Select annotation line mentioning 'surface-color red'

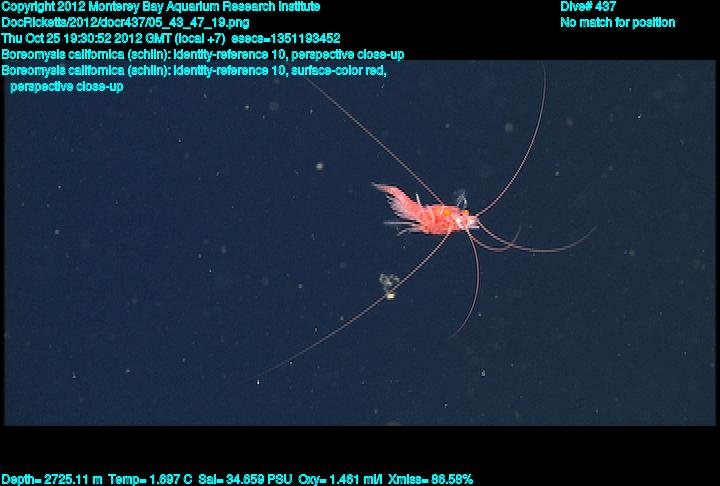pyautogui.click(x=194, y=71)
